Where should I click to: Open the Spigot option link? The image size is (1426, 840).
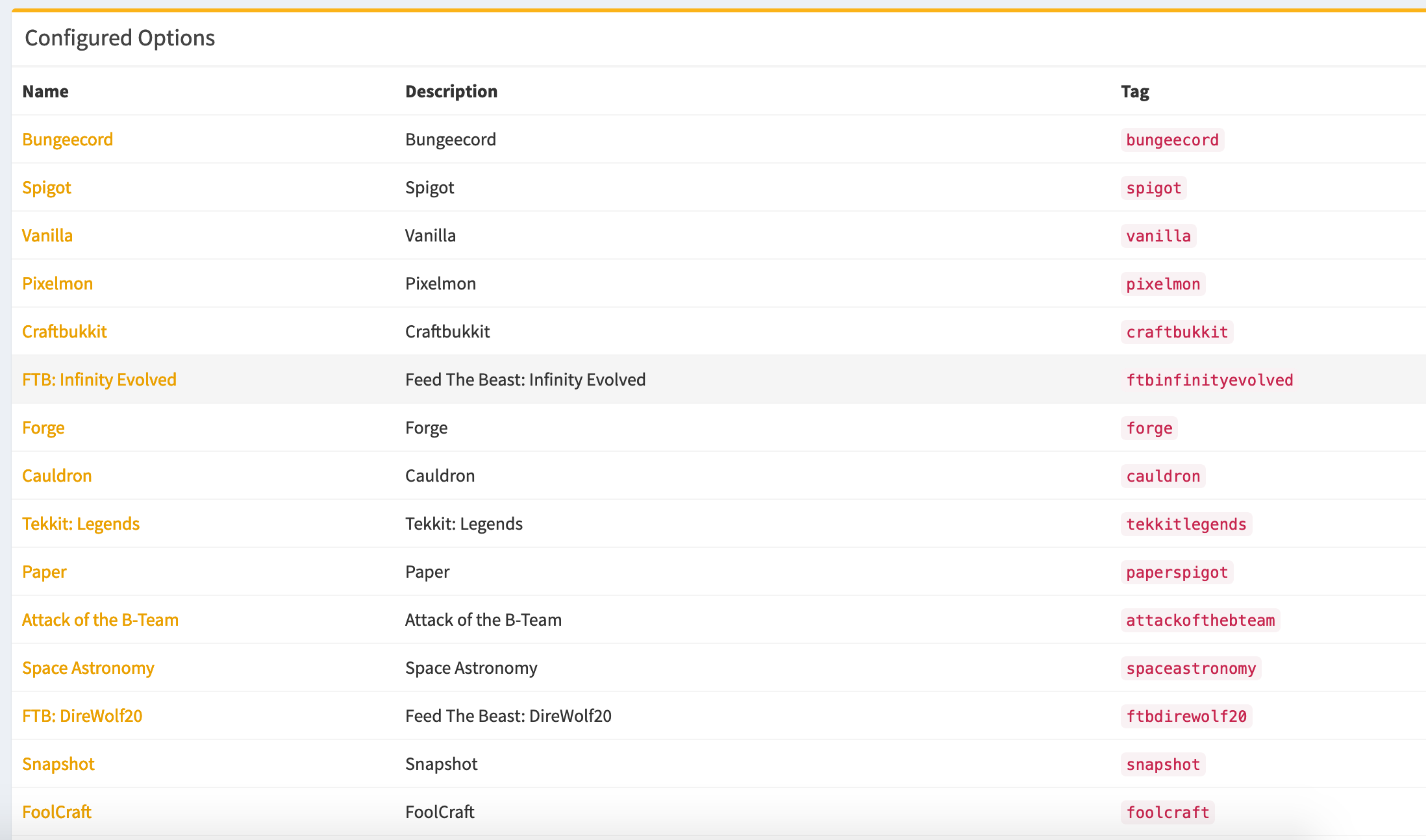[47, 188]
